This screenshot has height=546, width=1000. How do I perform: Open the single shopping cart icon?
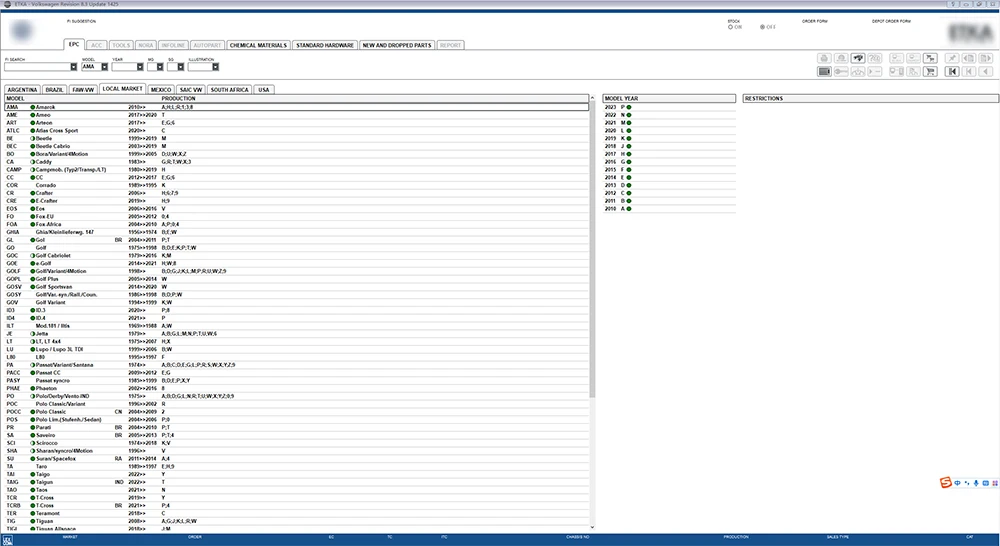(930, 71)
